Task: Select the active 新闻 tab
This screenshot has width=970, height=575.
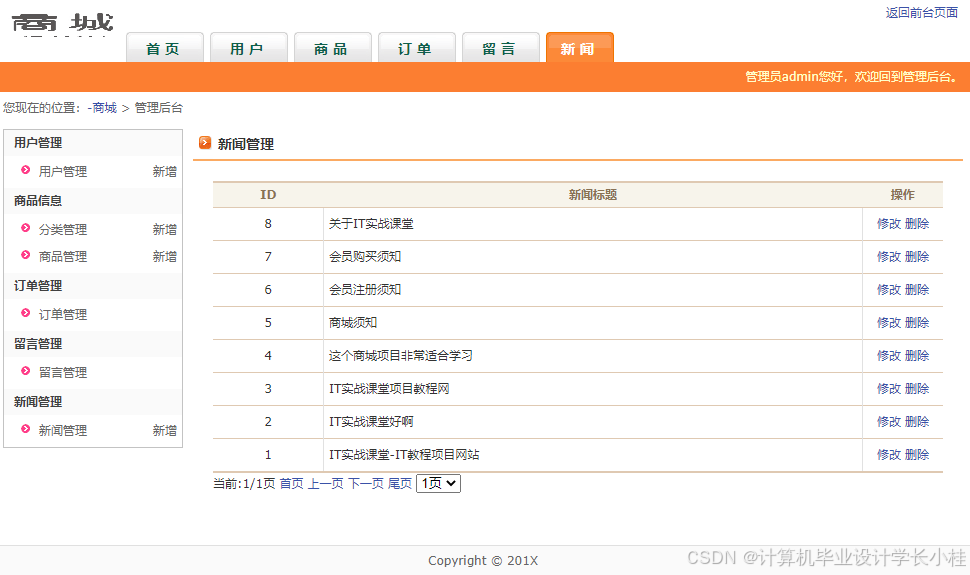Action: click(x=580, y=48)
